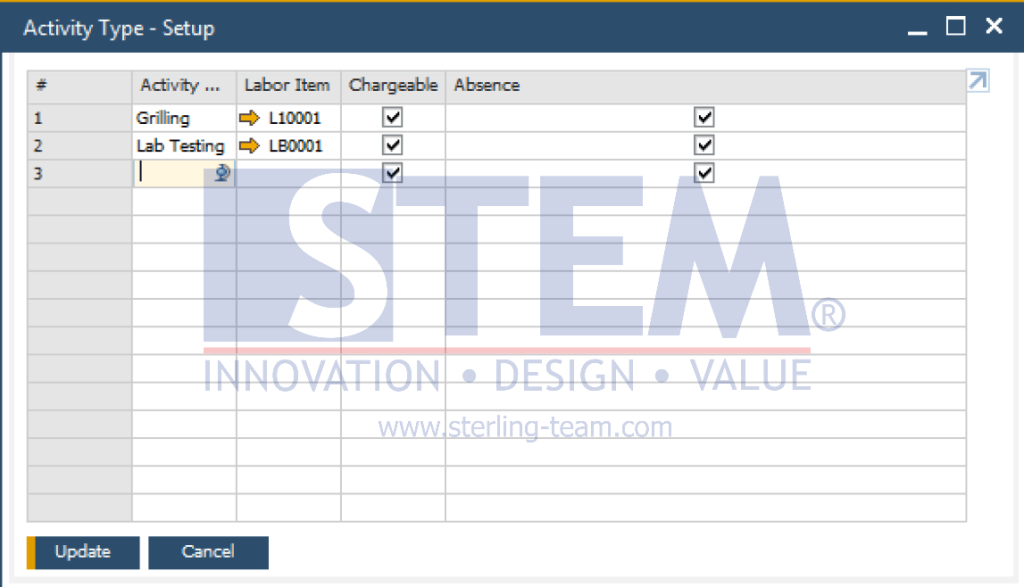Disable Chargeable checkbox in row 3
The height and width of the screenshot is (587, 1024).
[x=392, y=172]
